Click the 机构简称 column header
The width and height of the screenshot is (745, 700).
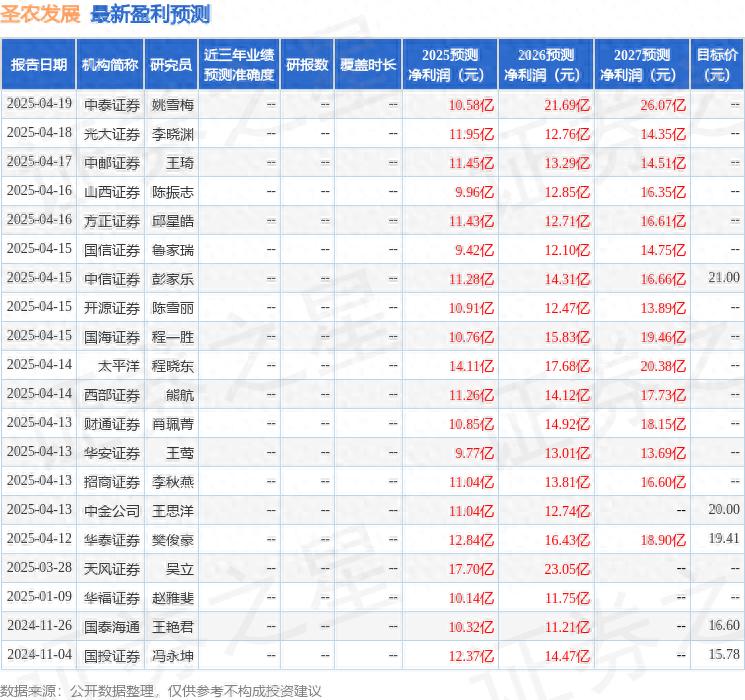point(110,65)
